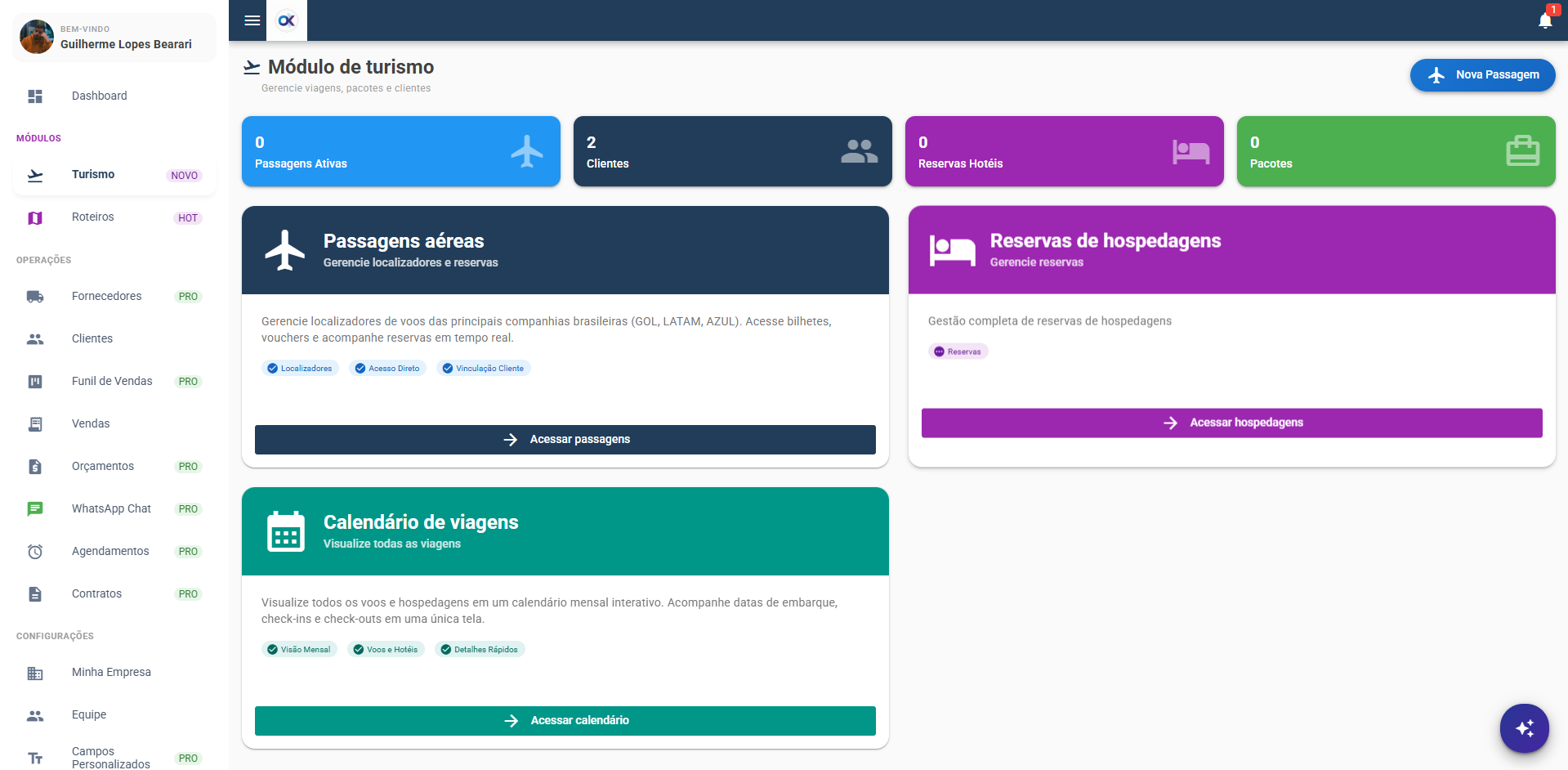Click the Fornecedores truck icon

[35, 296]
